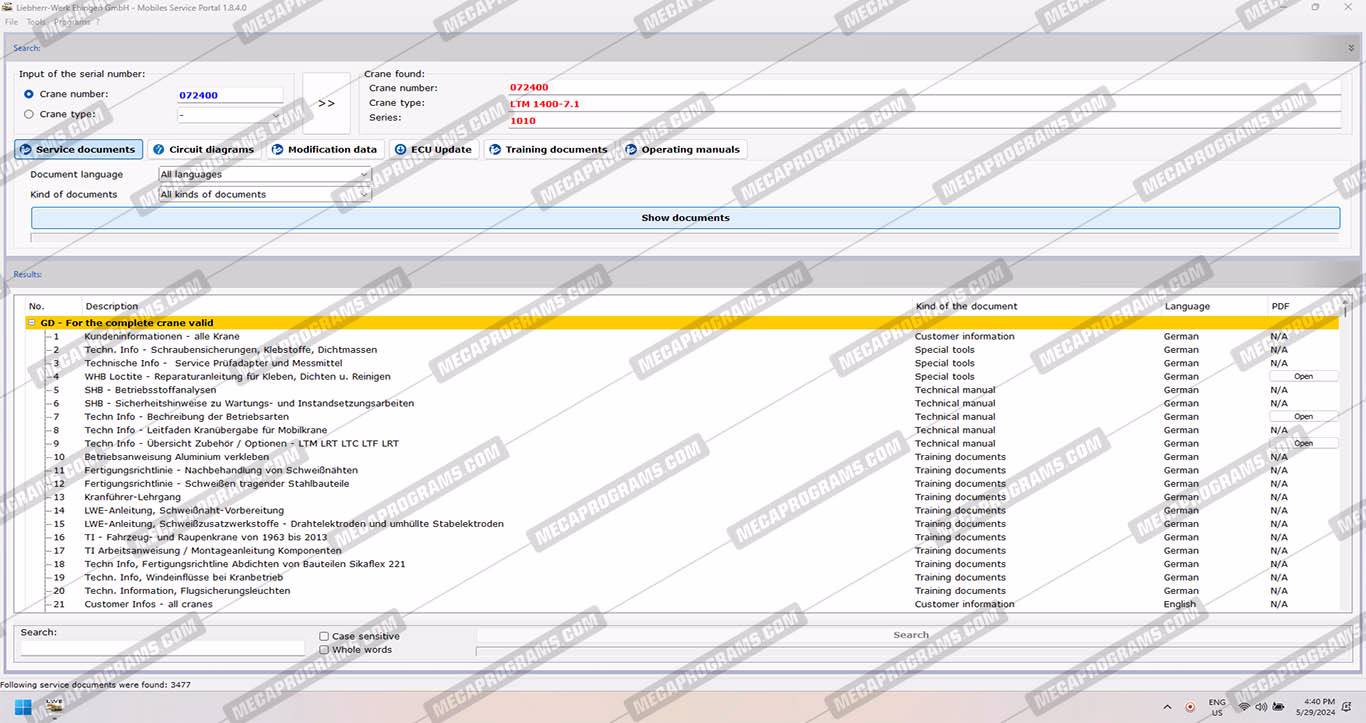
Task: Click the Windows Start button
Action: pyautogui.click(x=22, y=707)
